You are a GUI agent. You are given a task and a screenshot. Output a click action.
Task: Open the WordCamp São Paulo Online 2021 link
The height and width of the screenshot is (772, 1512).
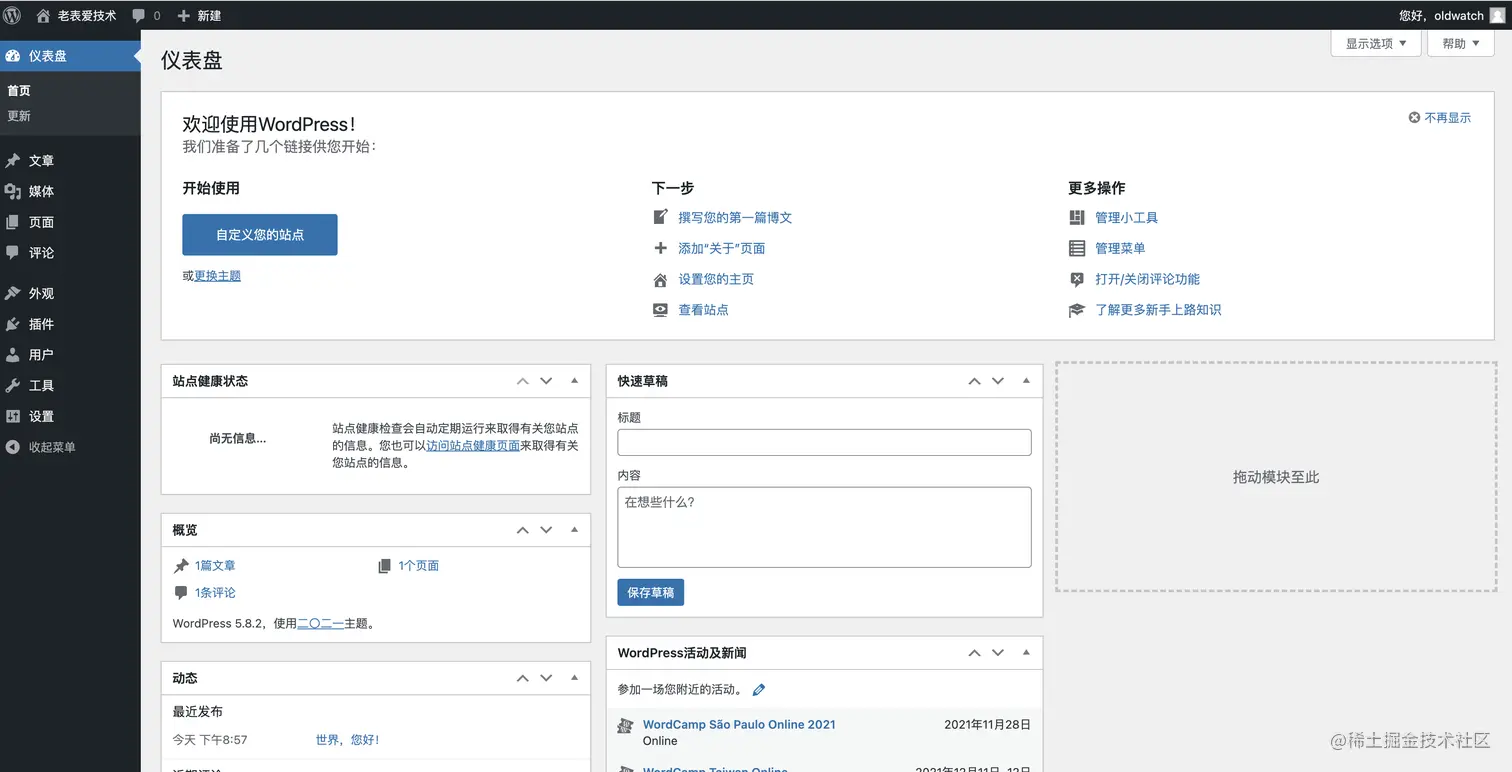[x=739, y=725]
